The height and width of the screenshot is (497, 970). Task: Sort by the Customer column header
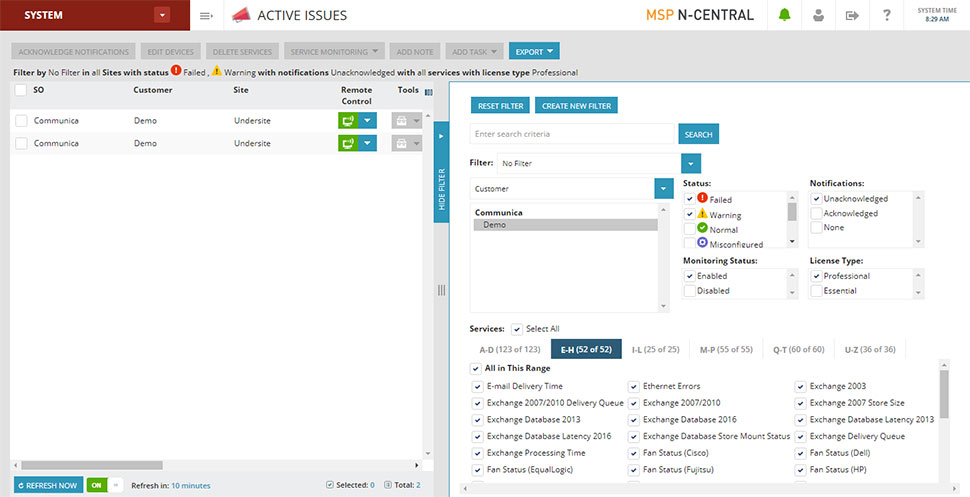click(153, 90)
